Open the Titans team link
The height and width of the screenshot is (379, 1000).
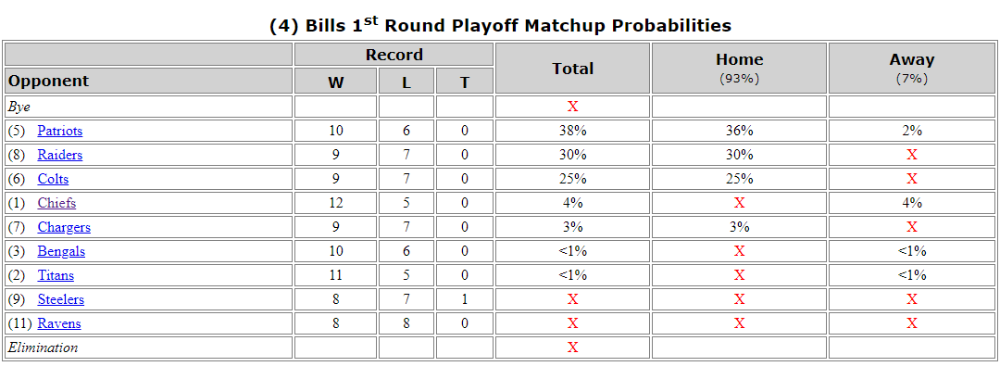pos(55,276)
